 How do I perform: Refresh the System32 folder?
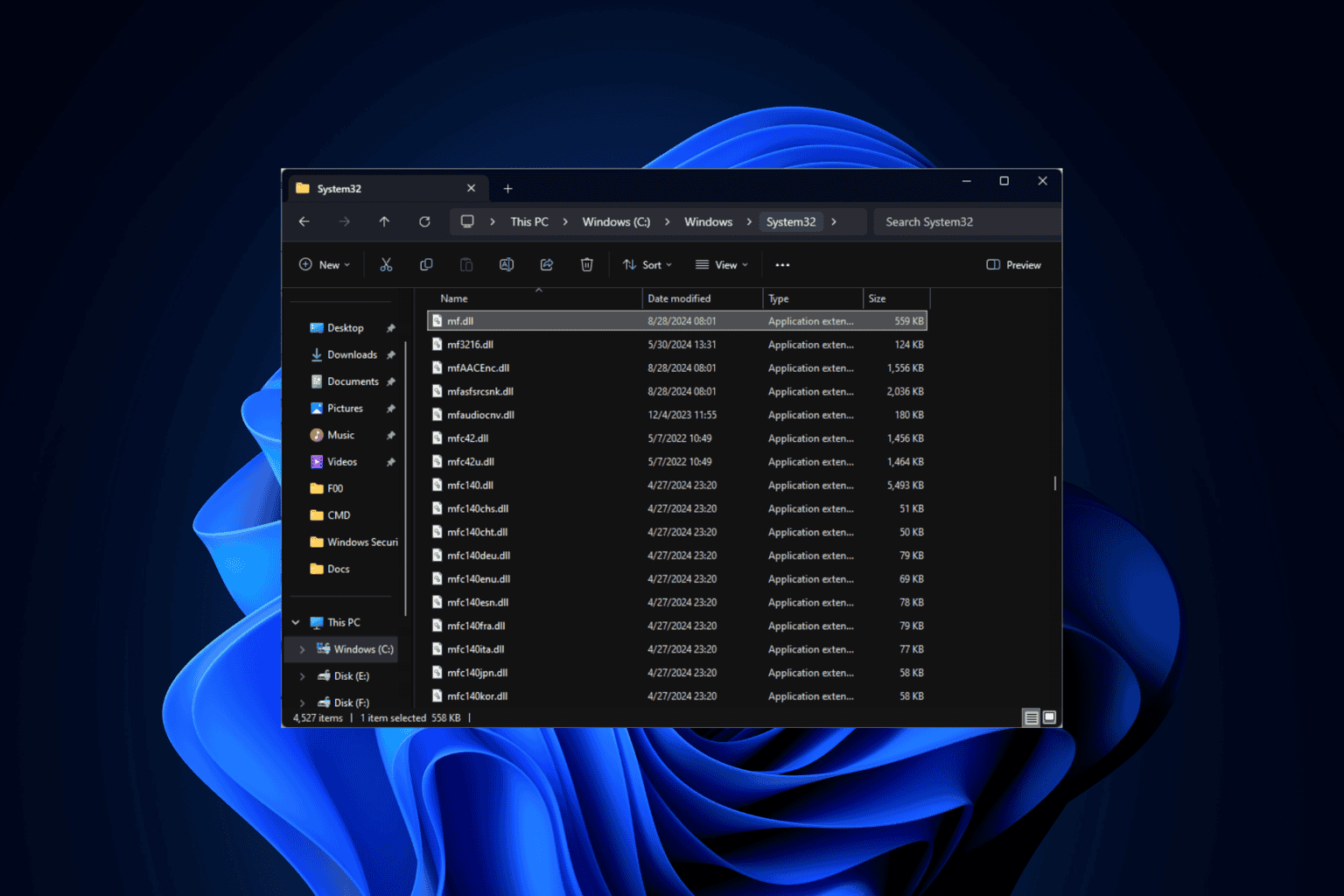pyautogui.click(x=424, y=222)
